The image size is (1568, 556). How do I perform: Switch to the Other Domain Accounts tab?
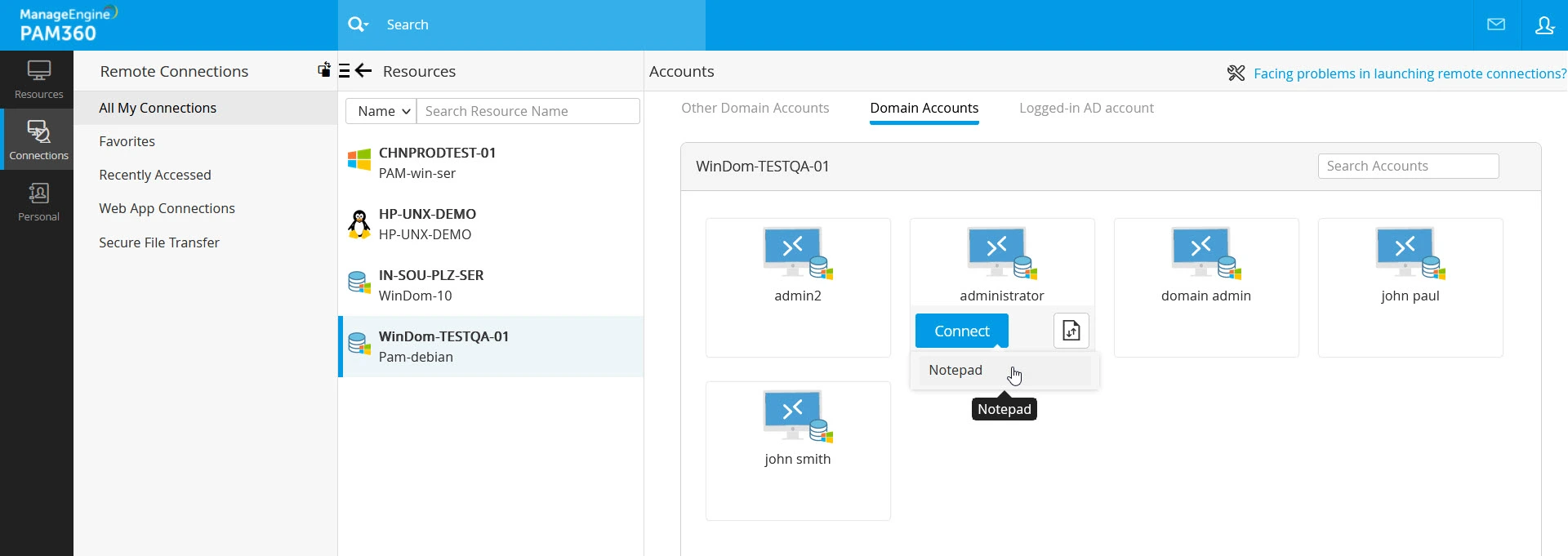click(x=755, y=108)
